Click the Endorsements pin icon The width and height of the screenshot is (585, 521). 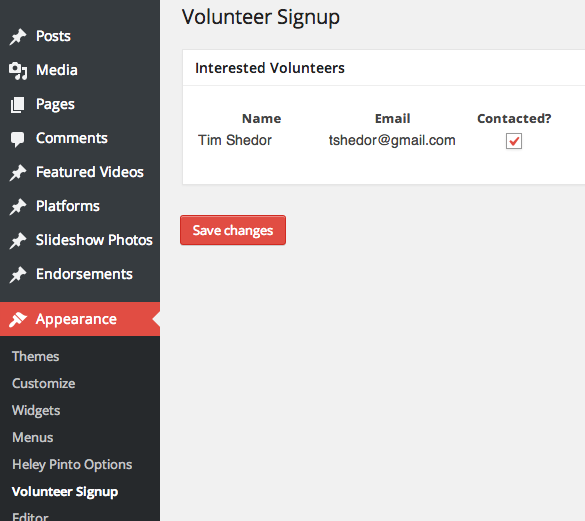click(x=18, y=275)
